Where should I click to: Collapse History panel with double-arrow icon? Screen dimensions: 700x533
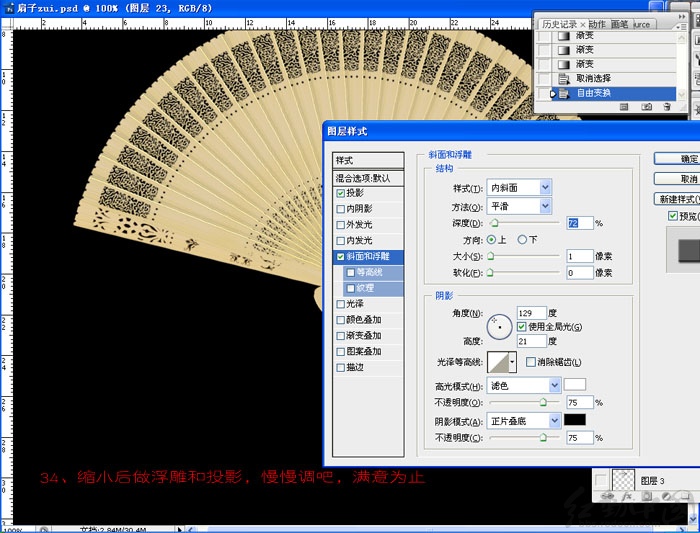682,17
